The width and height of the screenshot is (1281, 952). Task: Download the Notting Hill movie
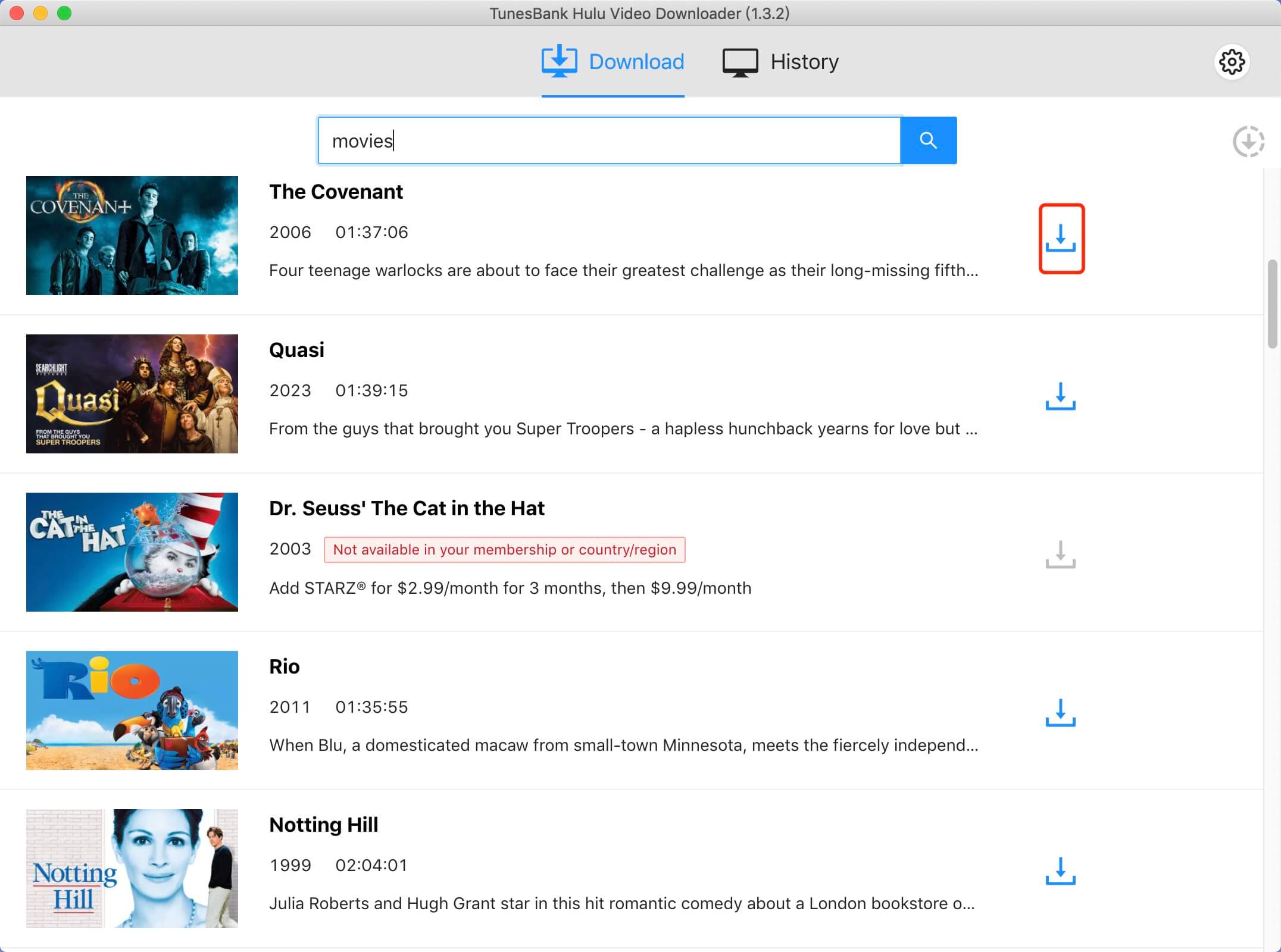(1061, 871)
